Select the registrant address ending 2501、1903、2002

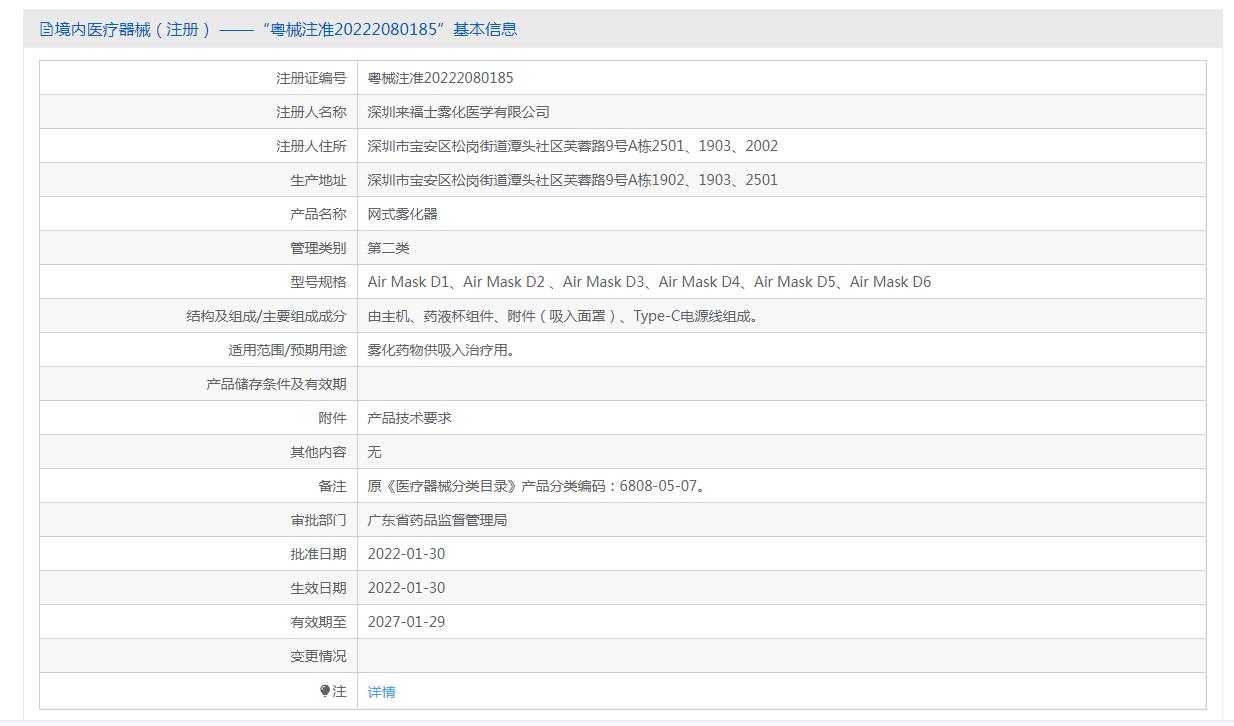(573, 146)
